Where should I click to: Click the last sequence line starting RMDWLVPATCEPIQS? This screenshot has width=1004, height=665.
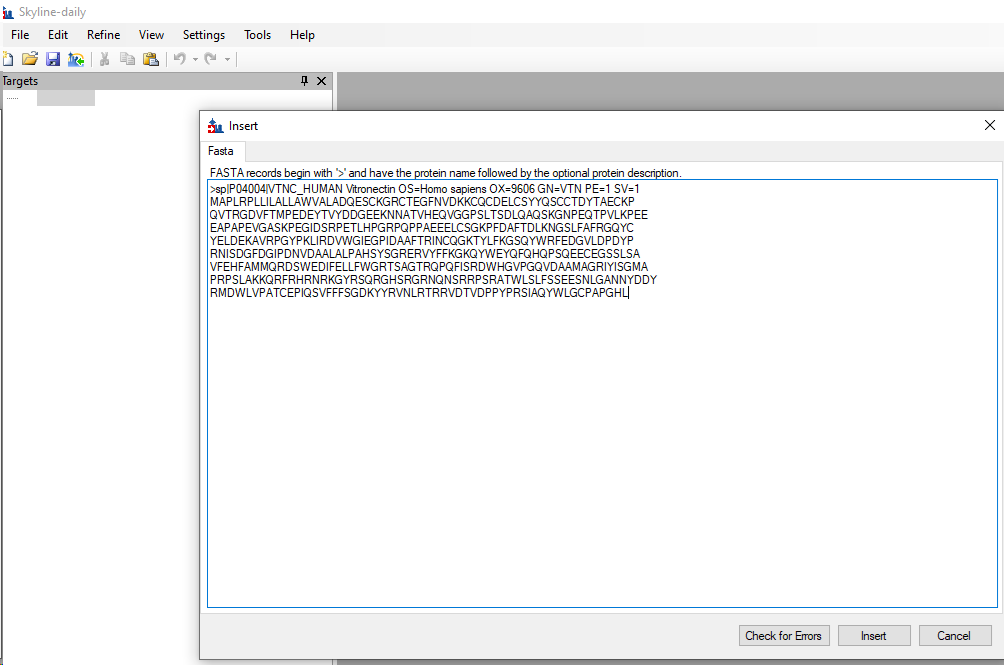[419, 292]
